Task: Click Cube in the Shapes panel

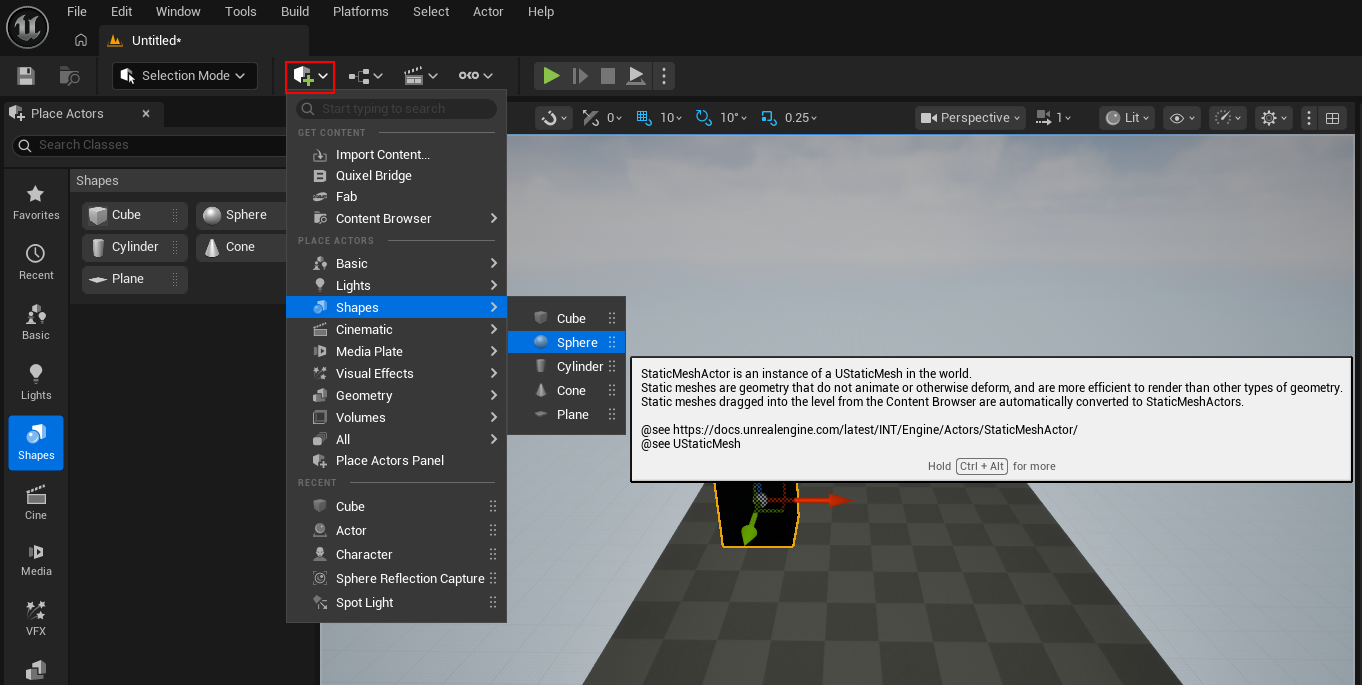Action: pyautogui.click(x=135, y=215)
